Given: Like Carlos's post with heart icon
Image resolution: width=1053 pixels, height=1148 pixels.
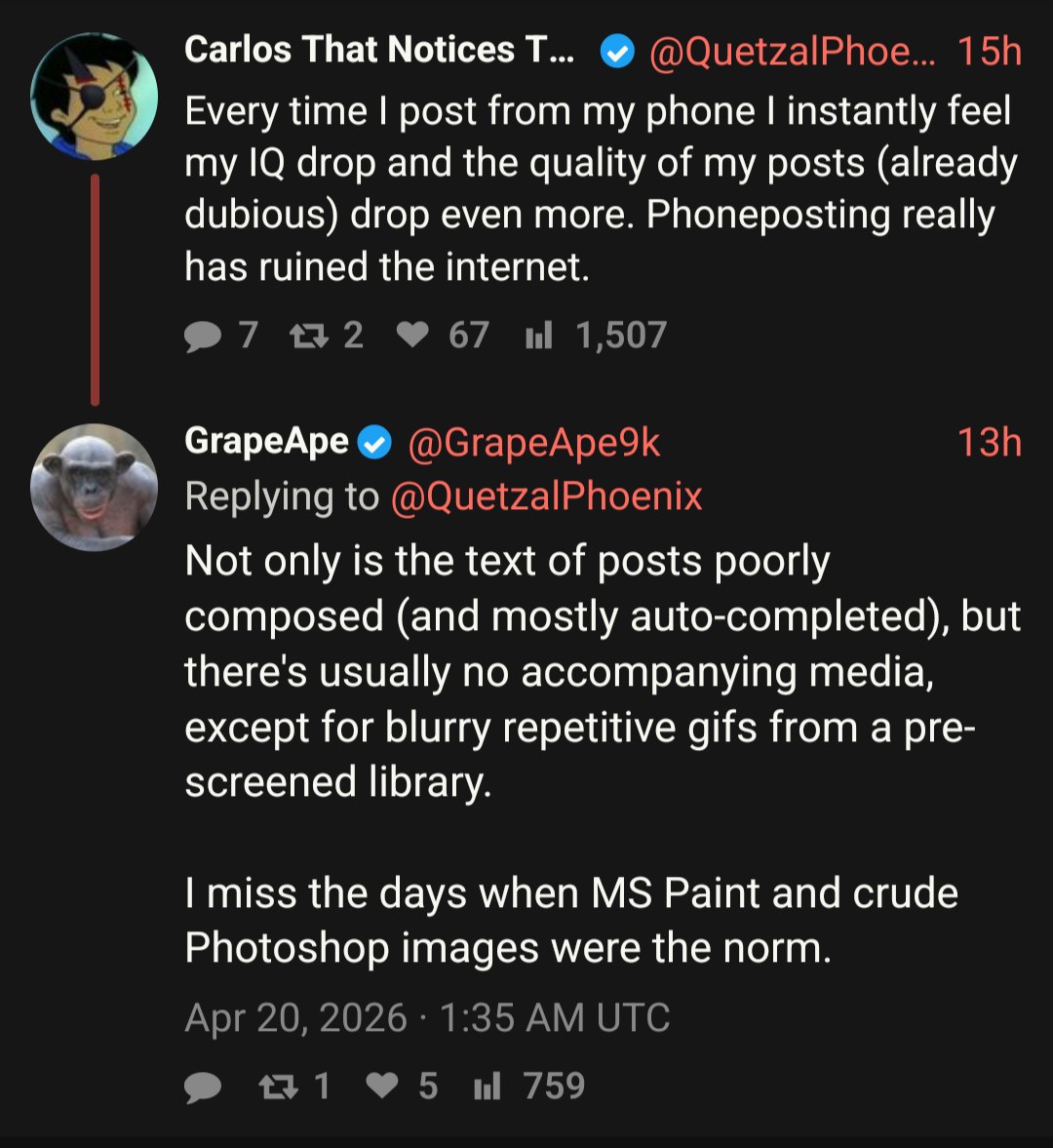Looking at the screenshot, I should [412, 336].
